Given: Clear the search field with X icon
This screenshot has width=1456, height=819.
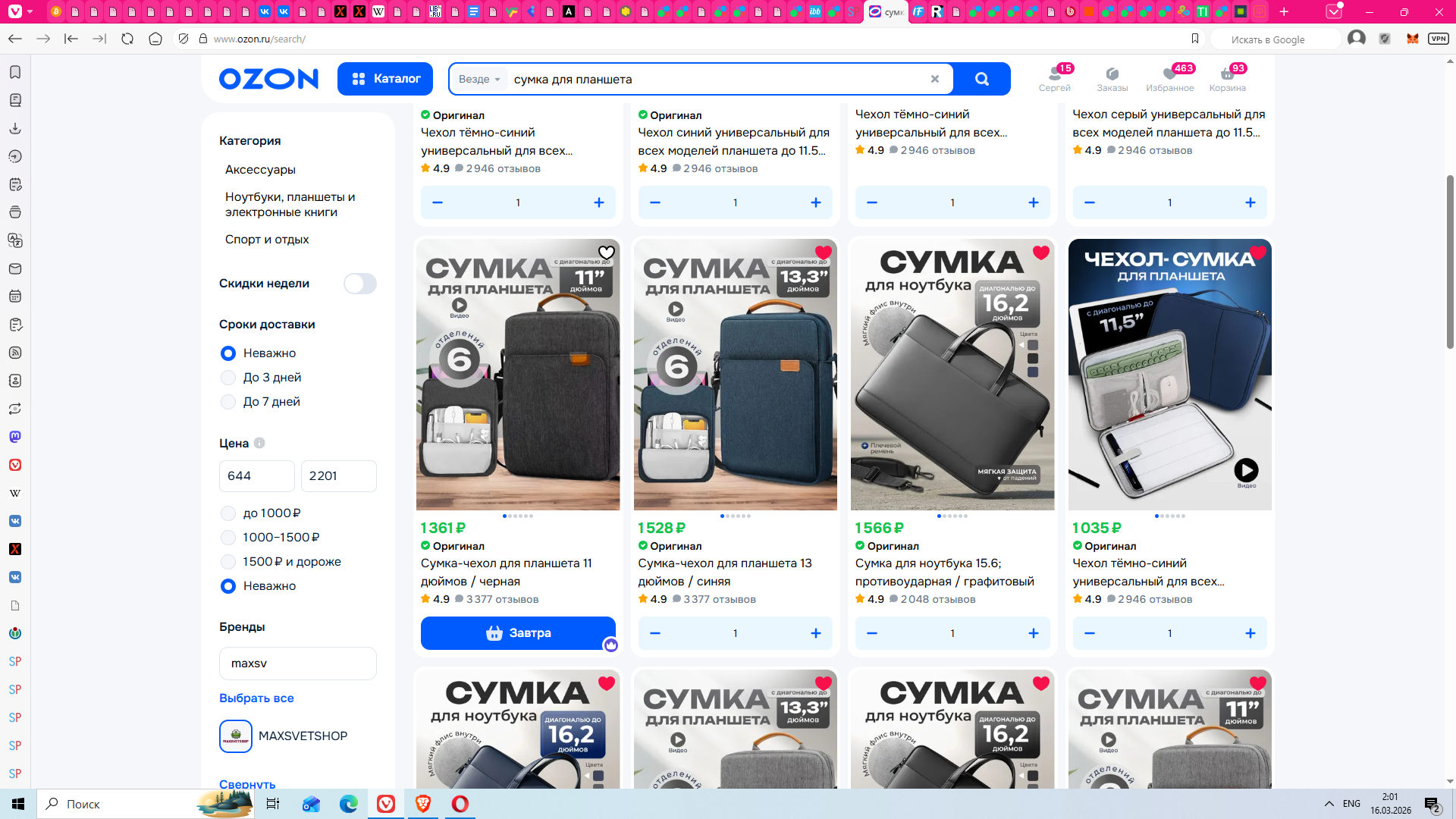Looking at the screenshot, I should [x=934, y=79].
